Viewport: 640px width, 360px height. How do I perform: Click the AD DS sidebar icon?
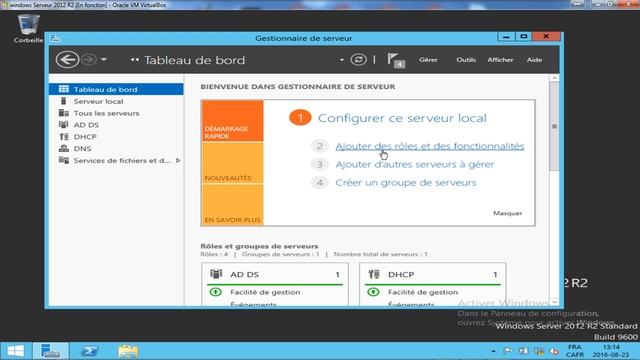(x=64, y=124)
